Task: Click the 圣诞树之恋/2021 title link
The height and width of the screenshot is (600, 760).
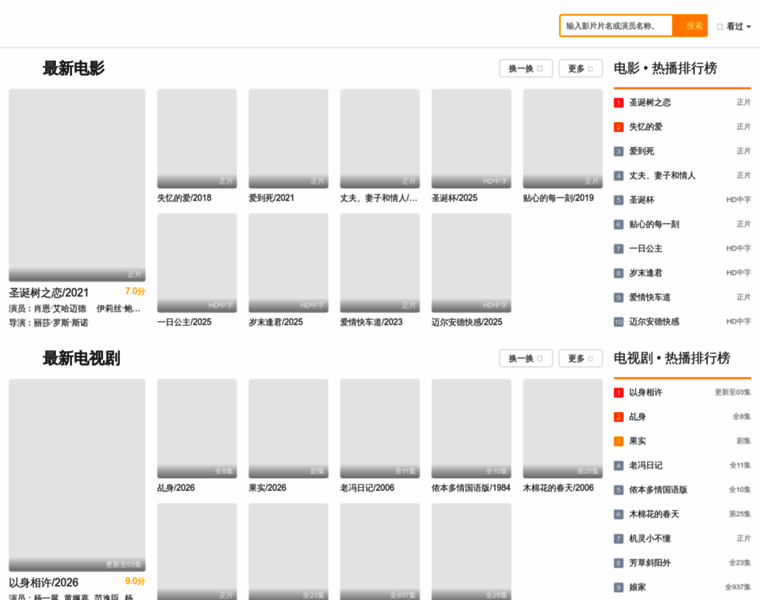Action: pos(48,293)
